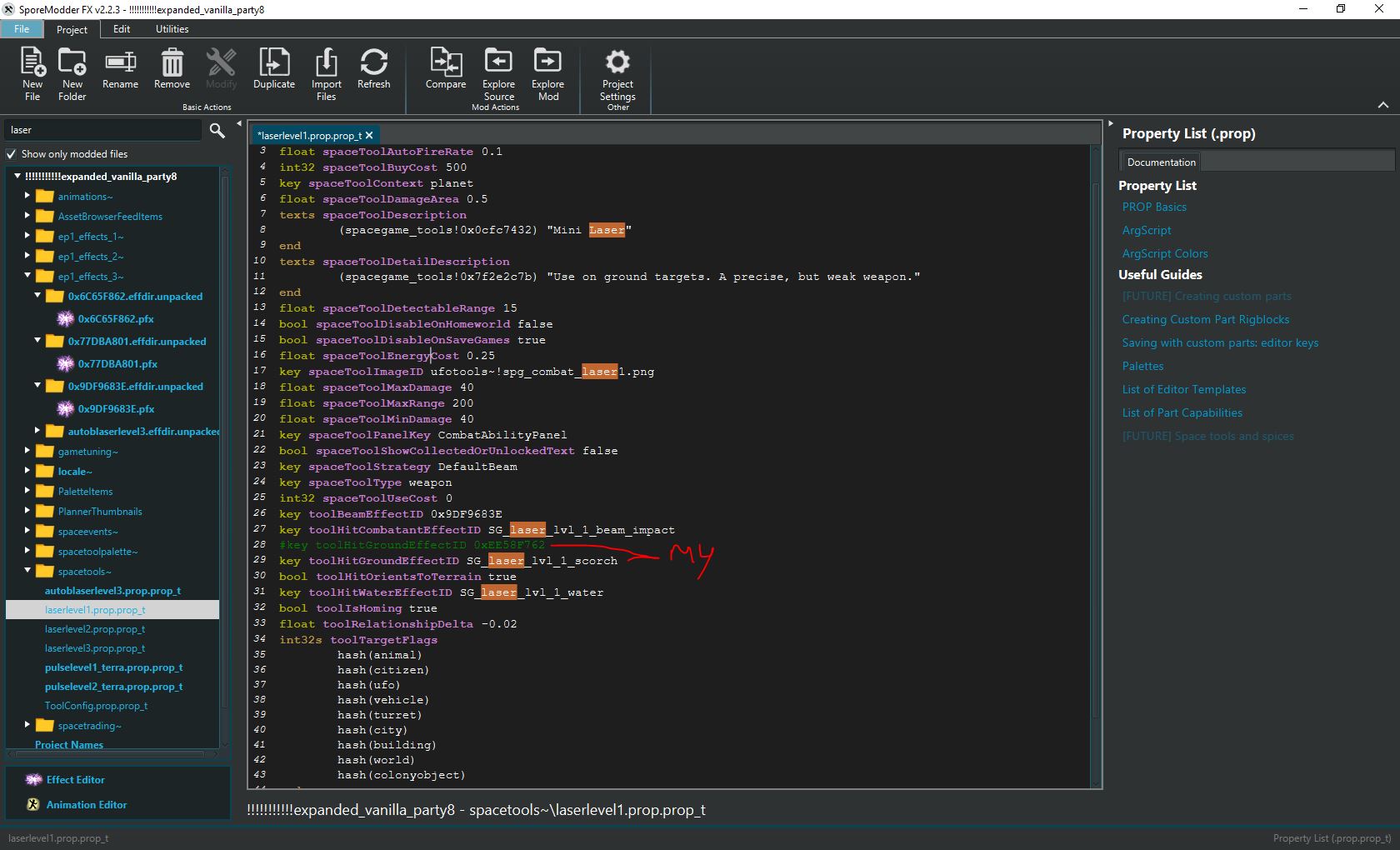Select pulselevel1_terra.prop.prop_t file
The height and width of the screenshot is (850, 1400).
(x=113, y=667)
